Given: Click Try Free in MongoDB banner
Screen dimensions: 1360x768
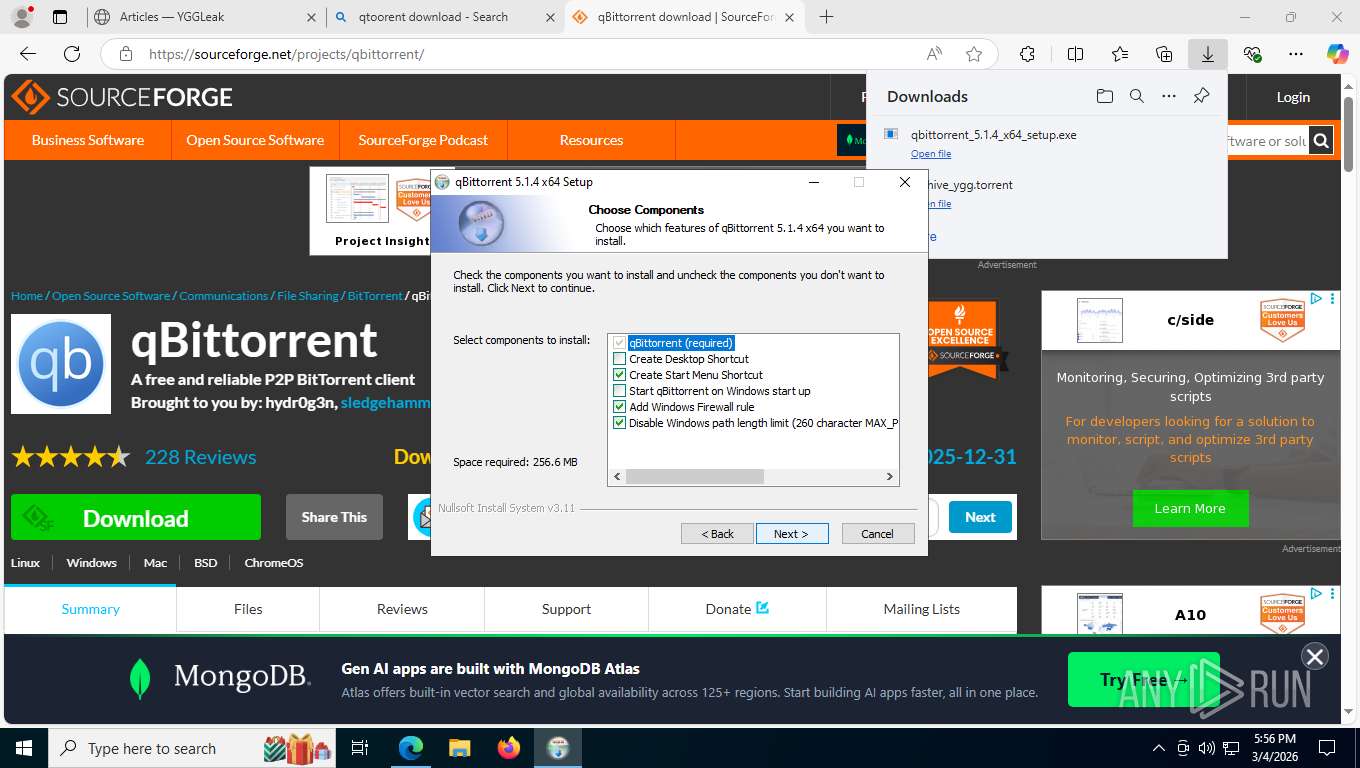Looking at the screenshot, I should tap(1143, 680).
